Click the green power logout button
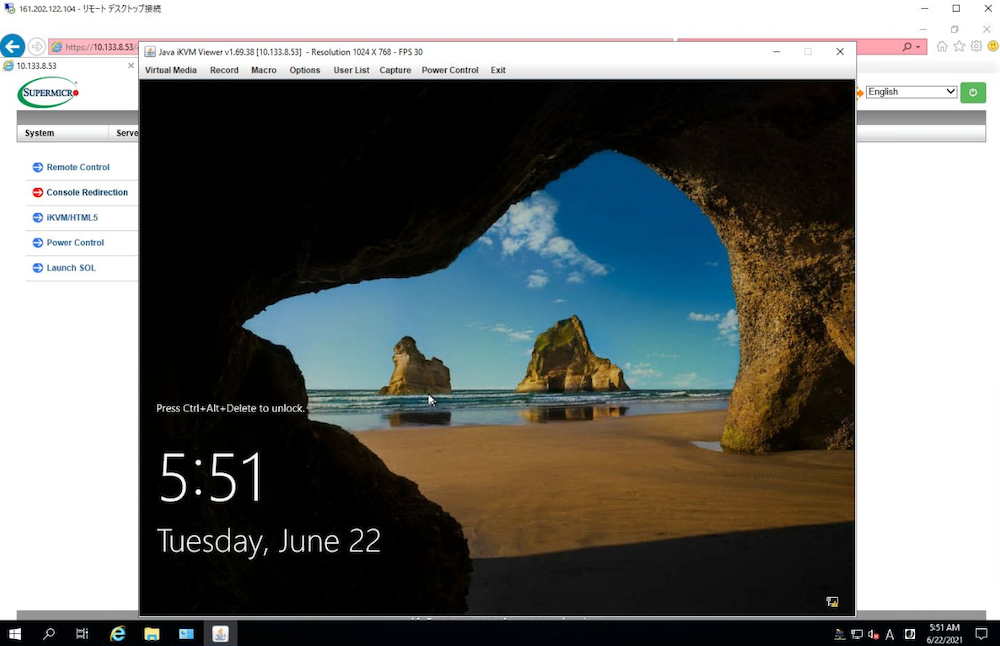 click(x=972, y=92)
